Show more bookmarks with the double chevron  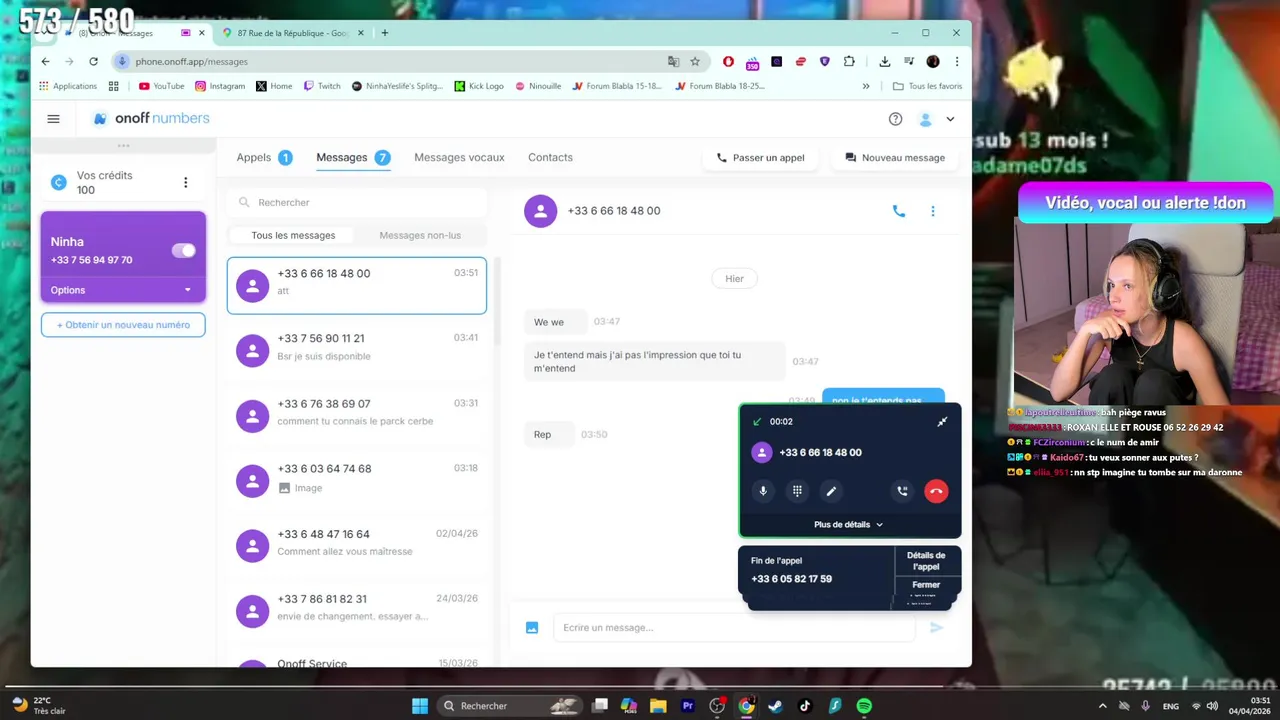click(866, 86)
